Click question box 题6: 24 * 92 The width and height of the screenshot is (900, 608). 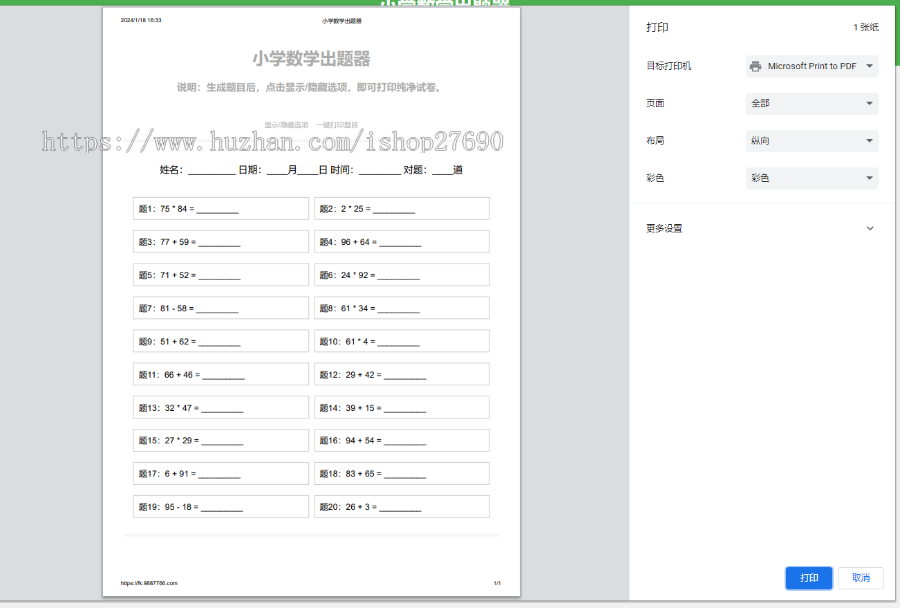point(402,274)
